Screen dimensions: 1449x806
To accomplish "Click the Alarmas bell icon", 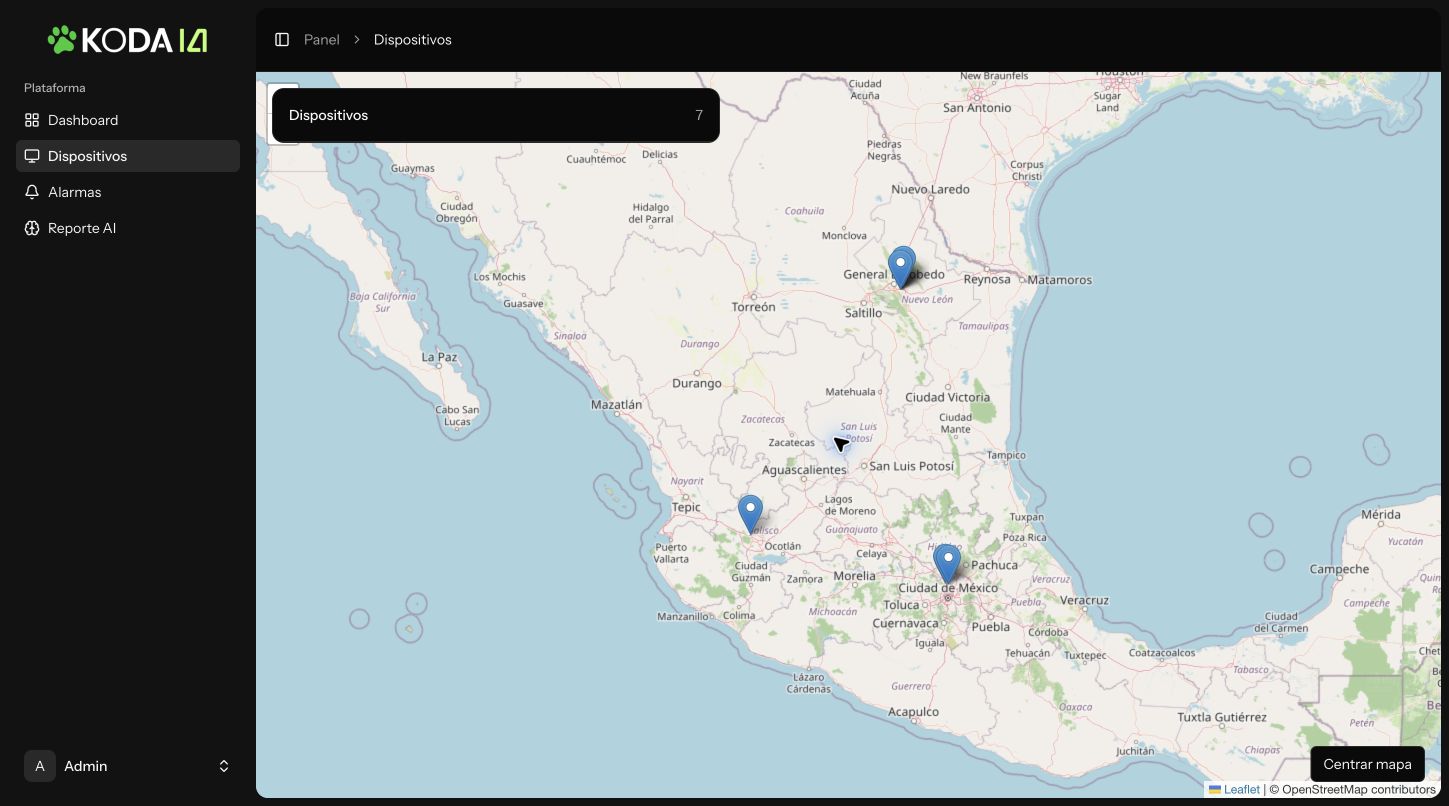I will (32, 192).
